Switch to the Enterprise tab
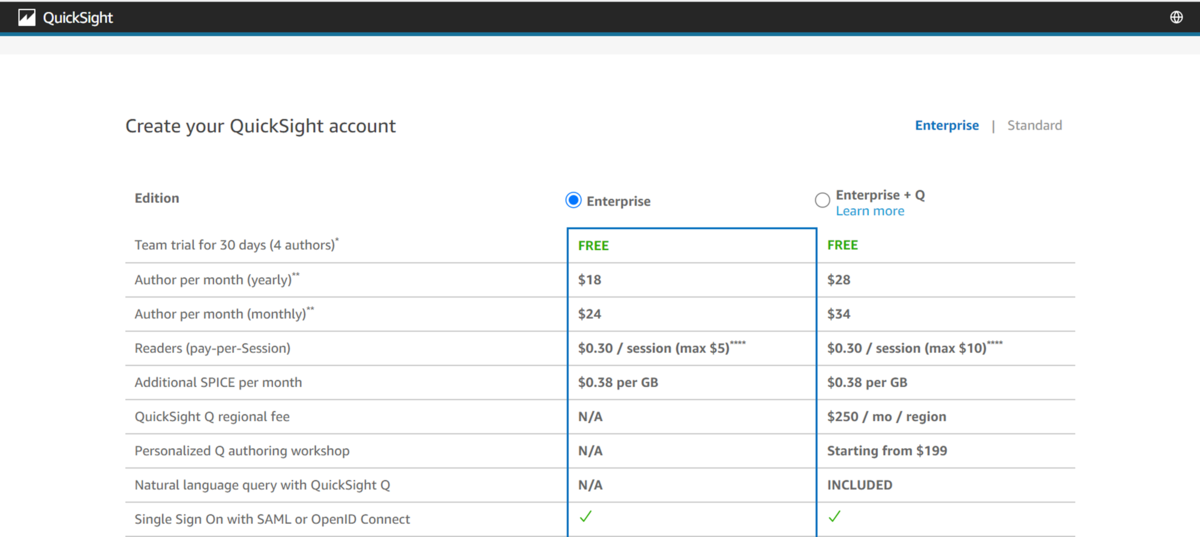Screen dimensions: 1200x537 click(947, 126)
